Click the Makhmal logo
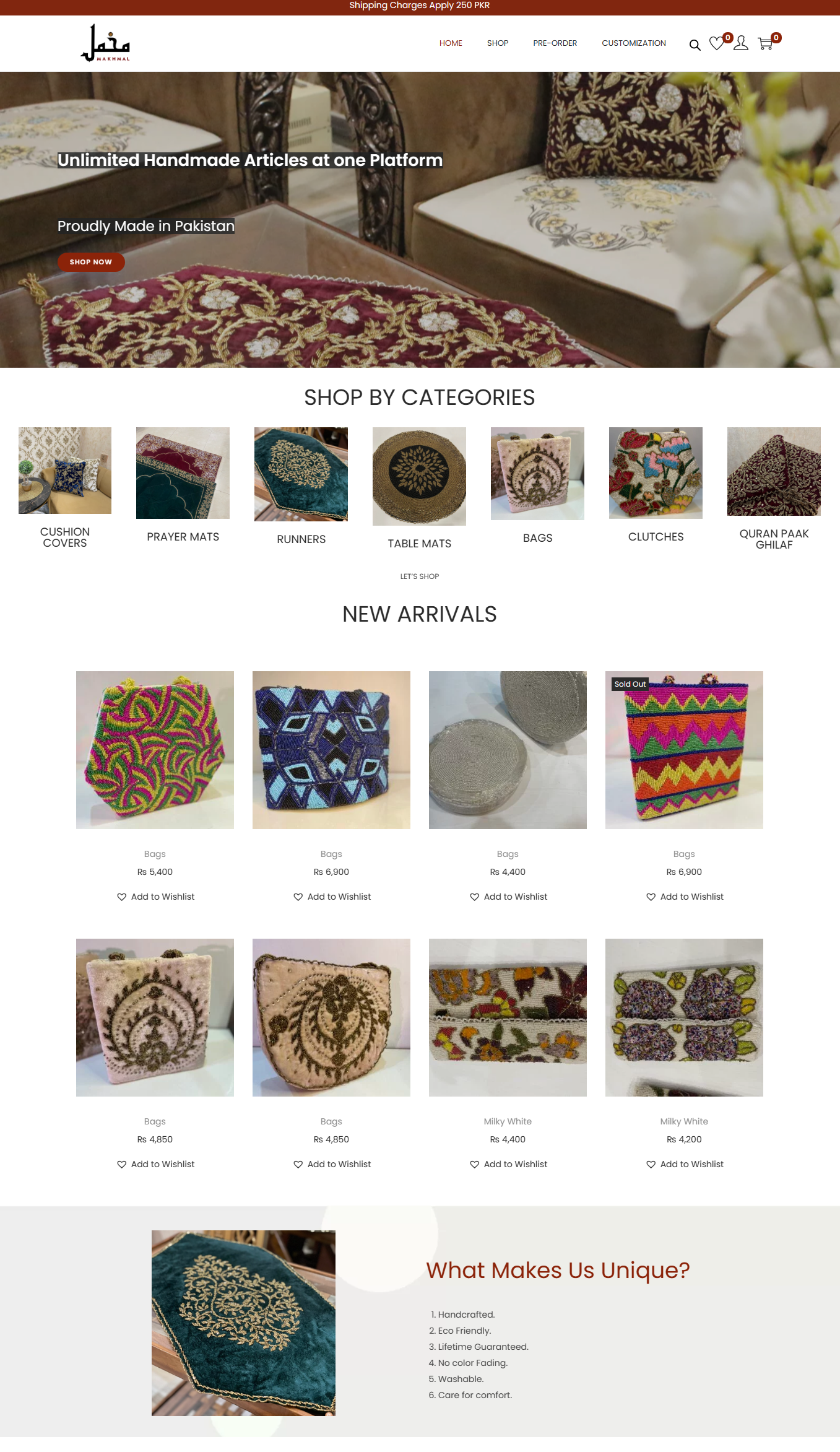The width and height of the screenshot is (840, 1452). (x=105, y=43)
